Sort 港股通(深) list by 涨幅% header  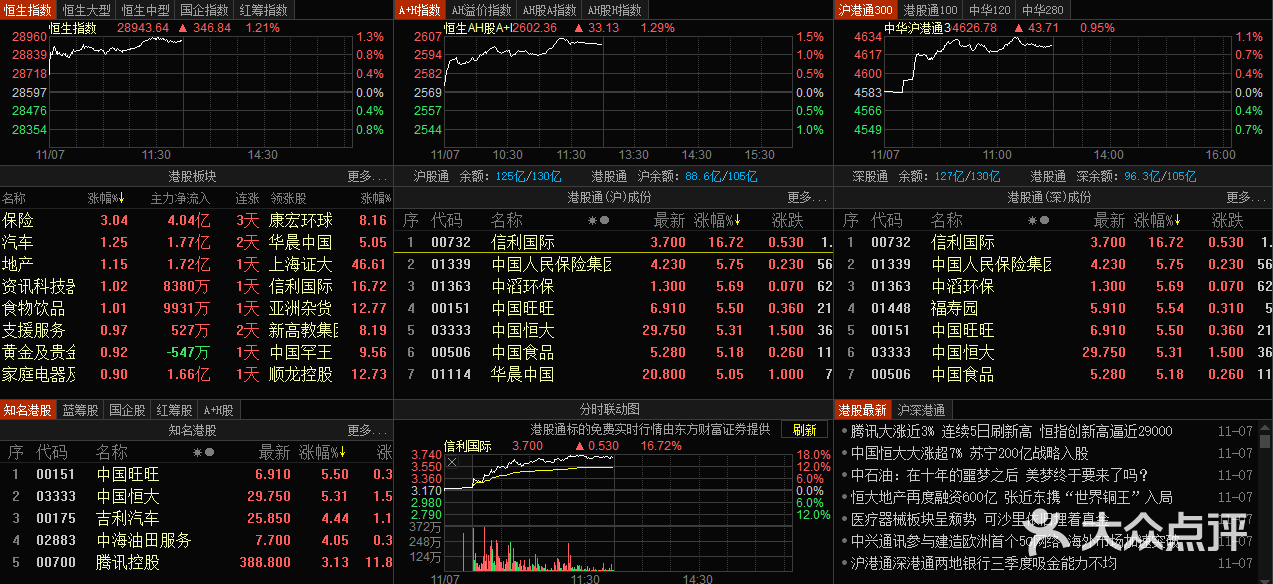point(1156,220)
